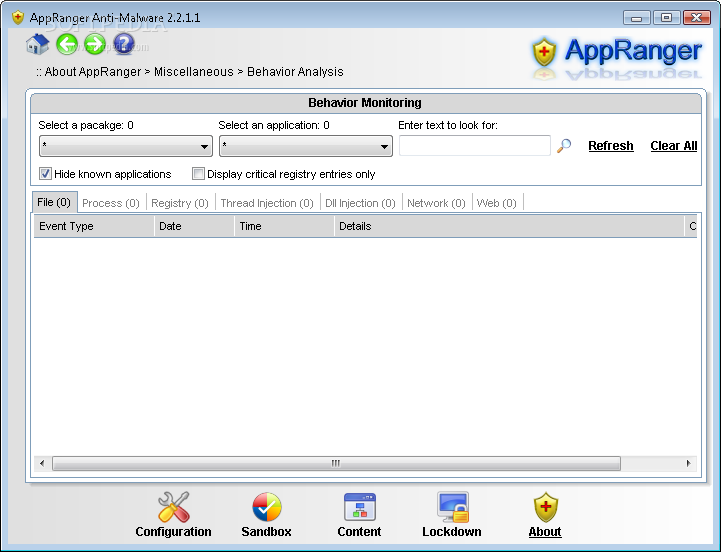The width and height of the screenshot is (721, 552).
Task: Click the Clear All link
Action: pos(674,146)
